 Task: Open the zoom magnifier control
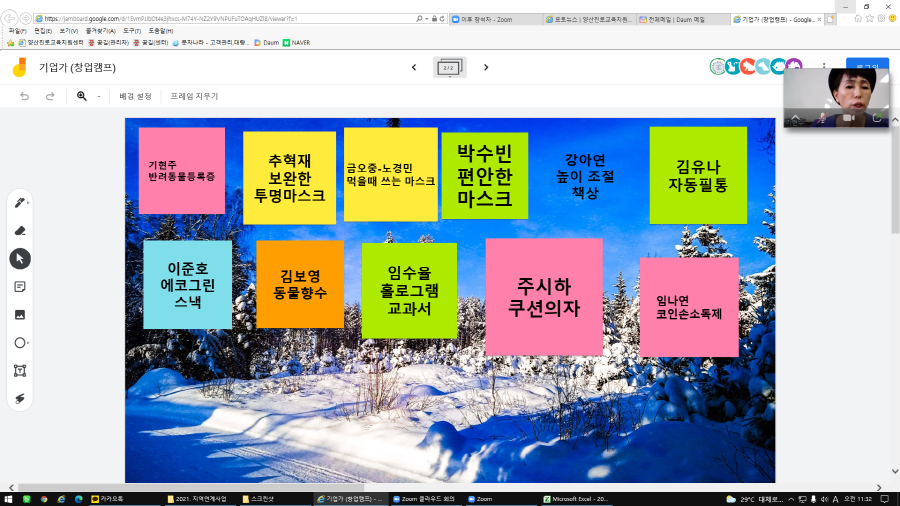pyautogui.click(x=82, y=96)
